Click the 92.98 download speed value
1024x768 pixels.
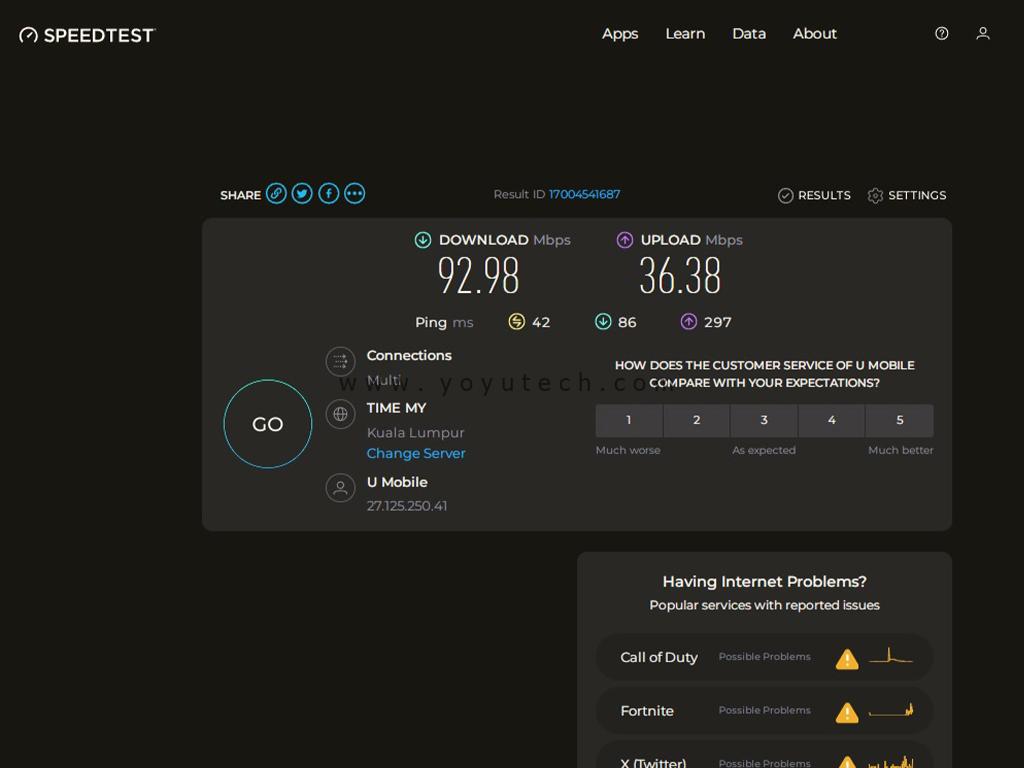pos(479,276)
